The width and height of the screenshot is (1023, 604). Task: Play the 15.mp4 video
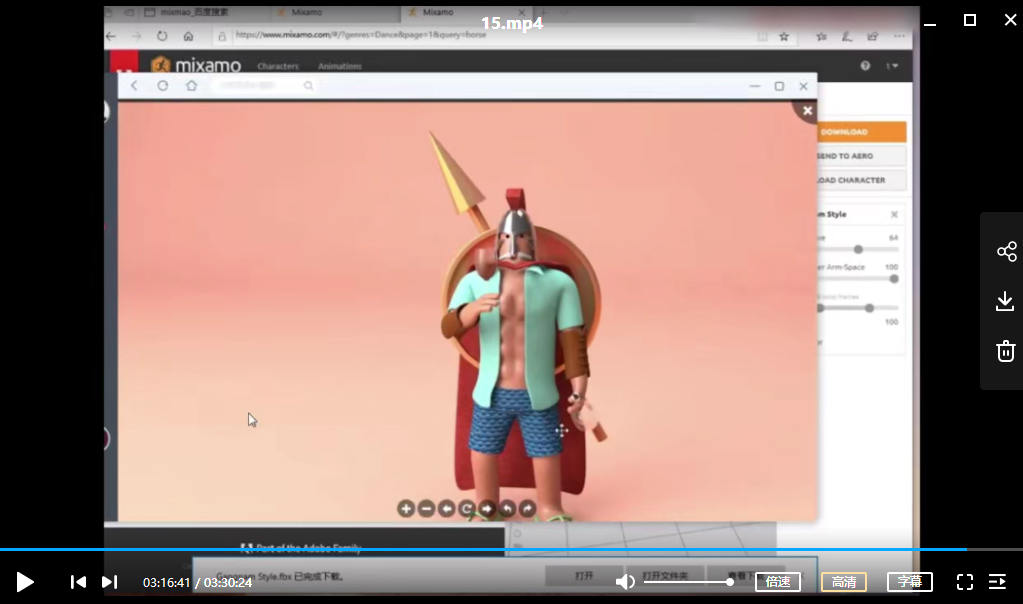(25, 582)
